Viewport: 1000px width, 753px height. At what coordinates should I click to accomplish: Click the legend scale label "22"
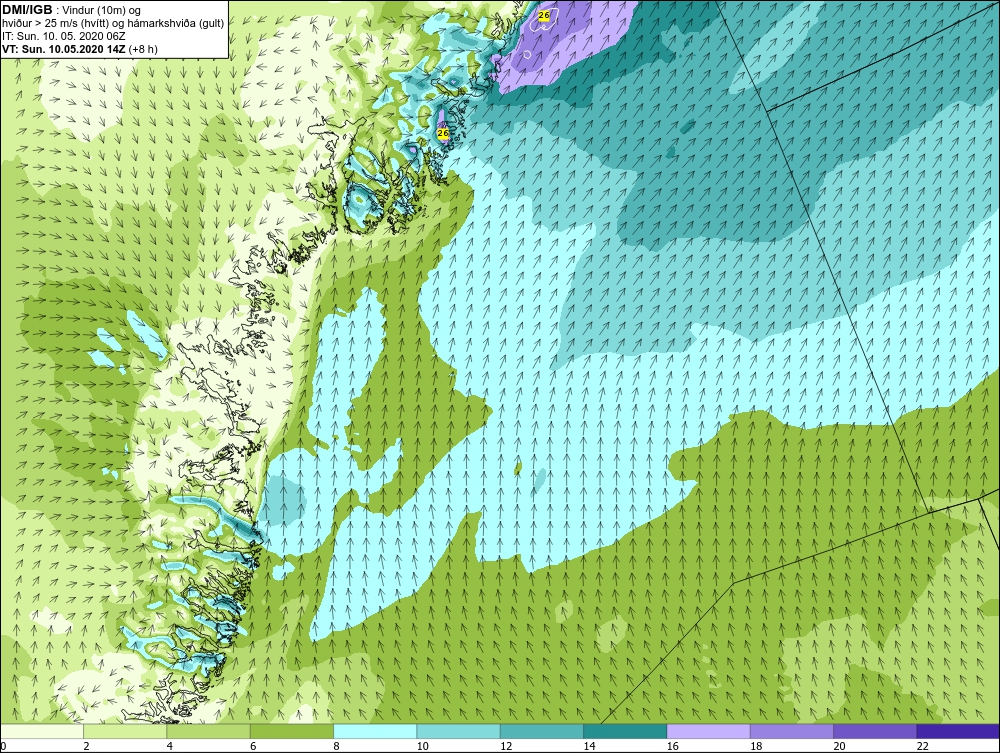922,747
